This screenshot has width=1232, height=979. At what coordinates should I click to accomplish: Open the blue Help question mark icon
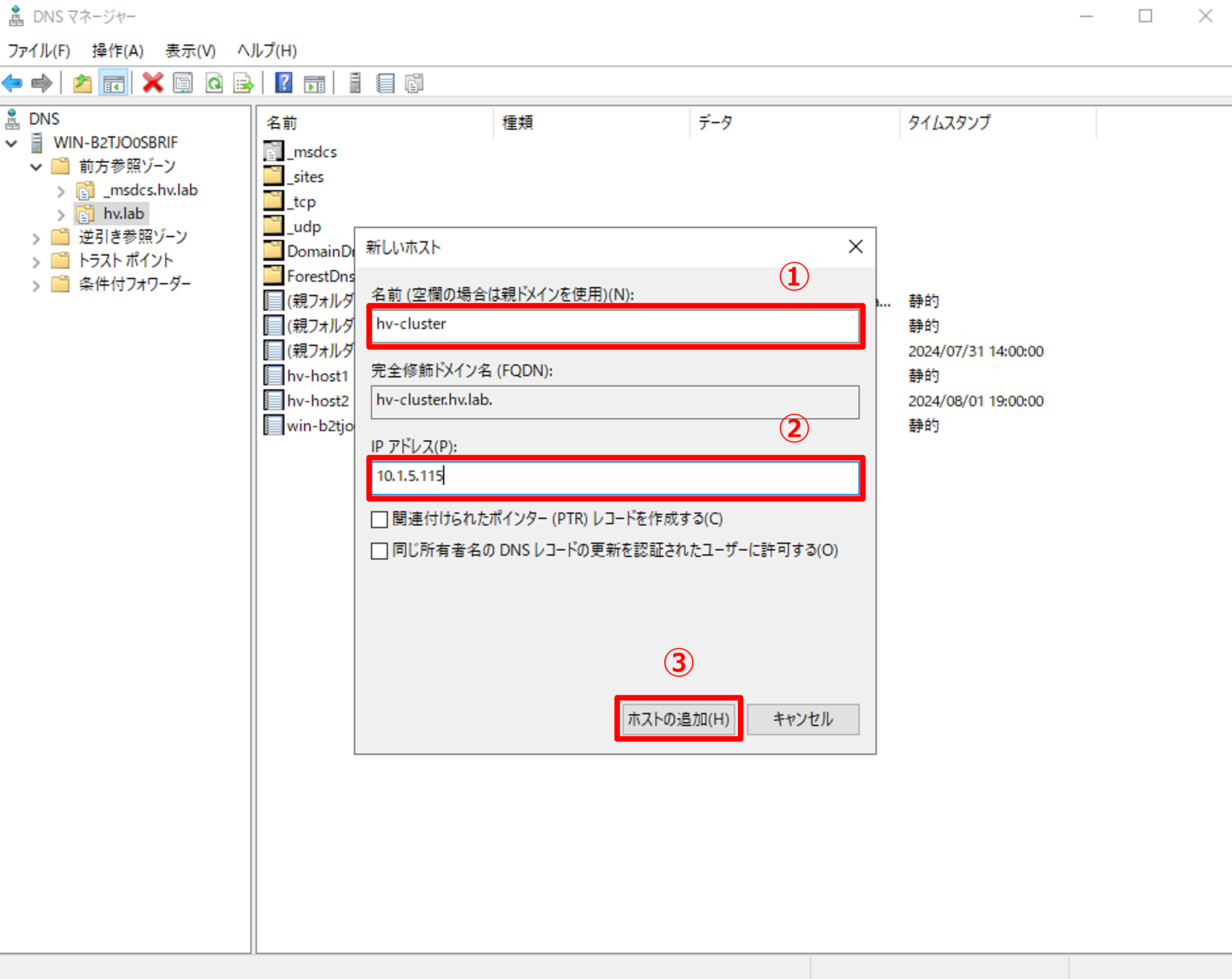point(283,83)
